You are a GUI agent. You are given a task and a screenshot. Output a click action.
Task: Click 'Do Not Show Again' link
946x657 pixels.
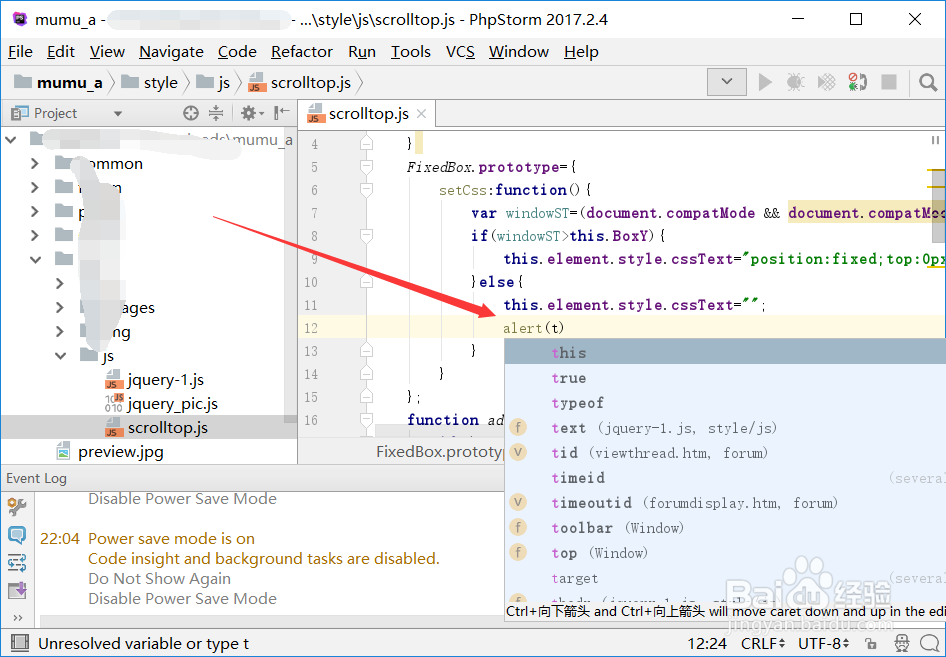[x=159, y=579]
